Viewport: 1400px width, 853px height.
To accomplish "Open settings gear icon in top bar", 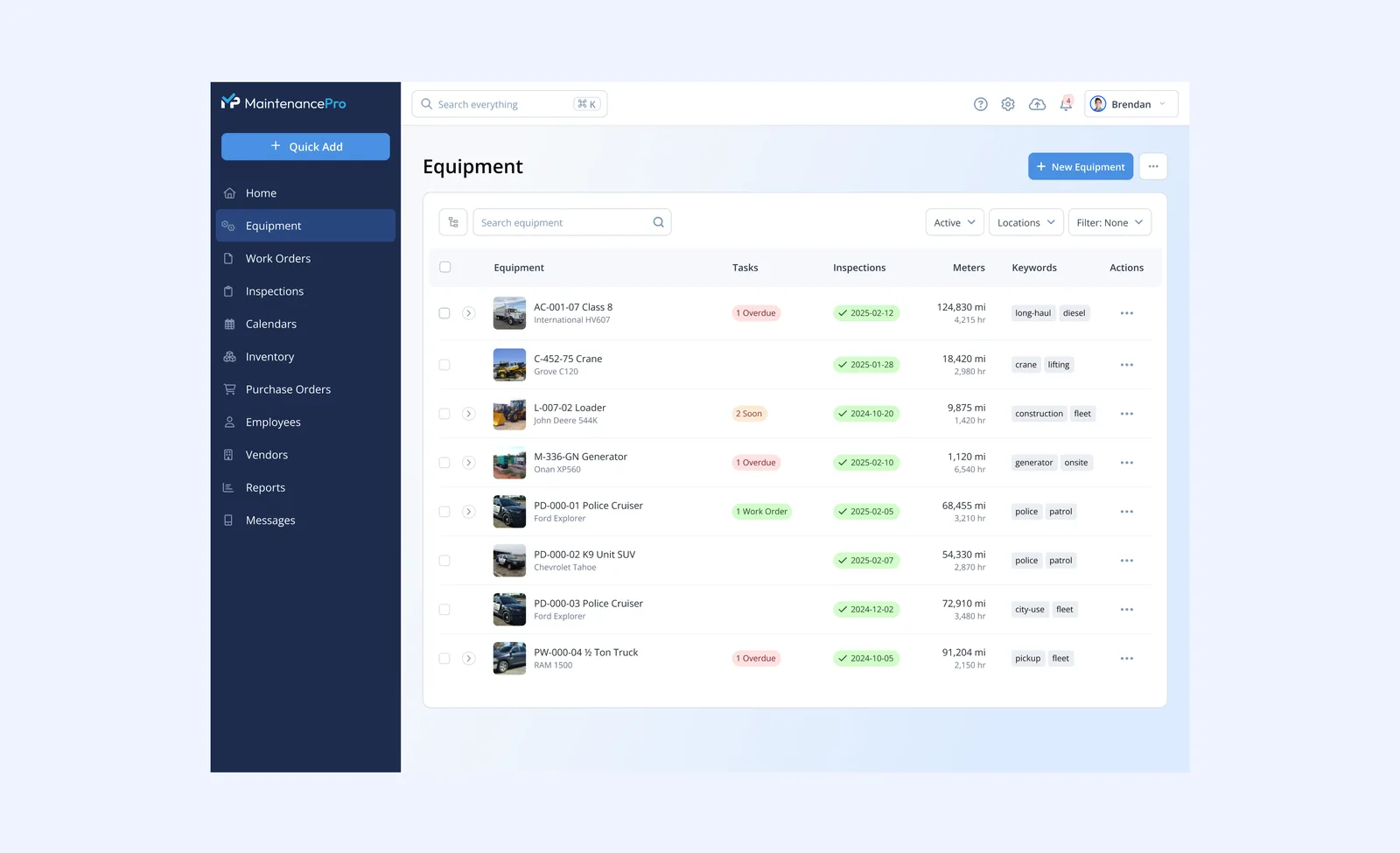I will [x=1008, y=104].
